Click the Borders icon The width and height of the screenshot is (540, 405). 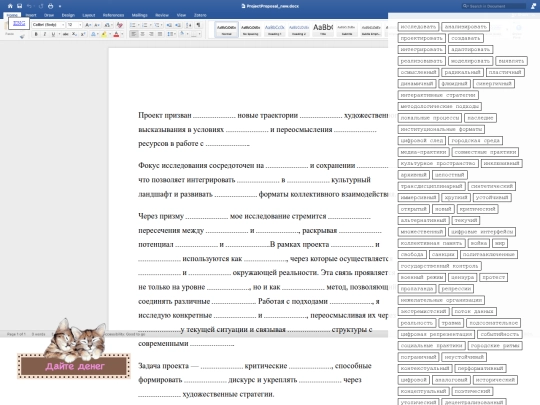tap(194, 34)
